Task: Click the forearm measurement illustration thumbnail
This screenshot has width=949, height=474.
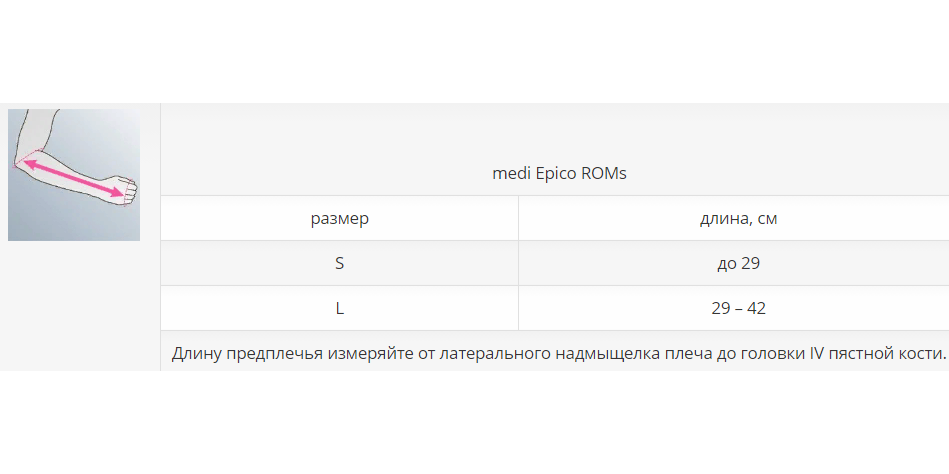Action: (x=74, y=174)
